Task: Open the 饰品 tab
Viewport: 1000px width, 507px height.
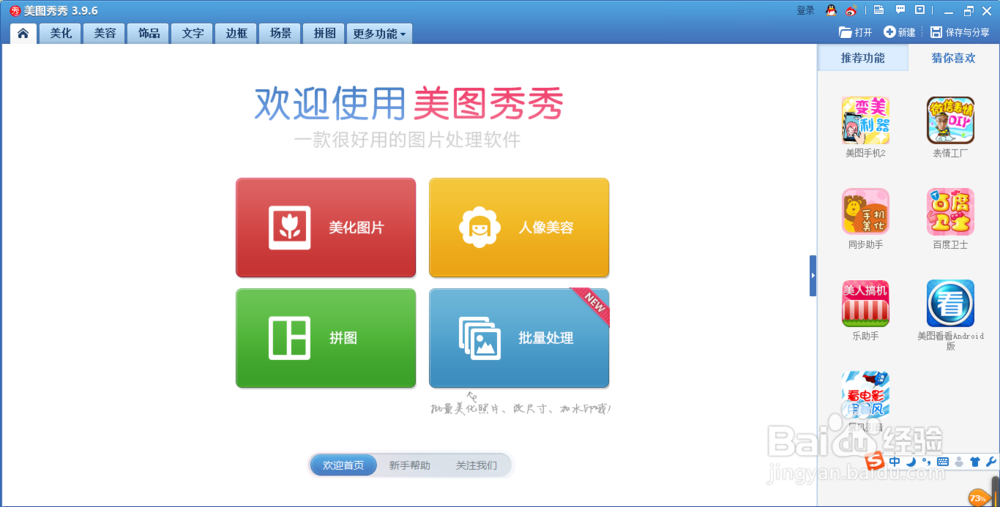Action: click(x=149, y=33)
